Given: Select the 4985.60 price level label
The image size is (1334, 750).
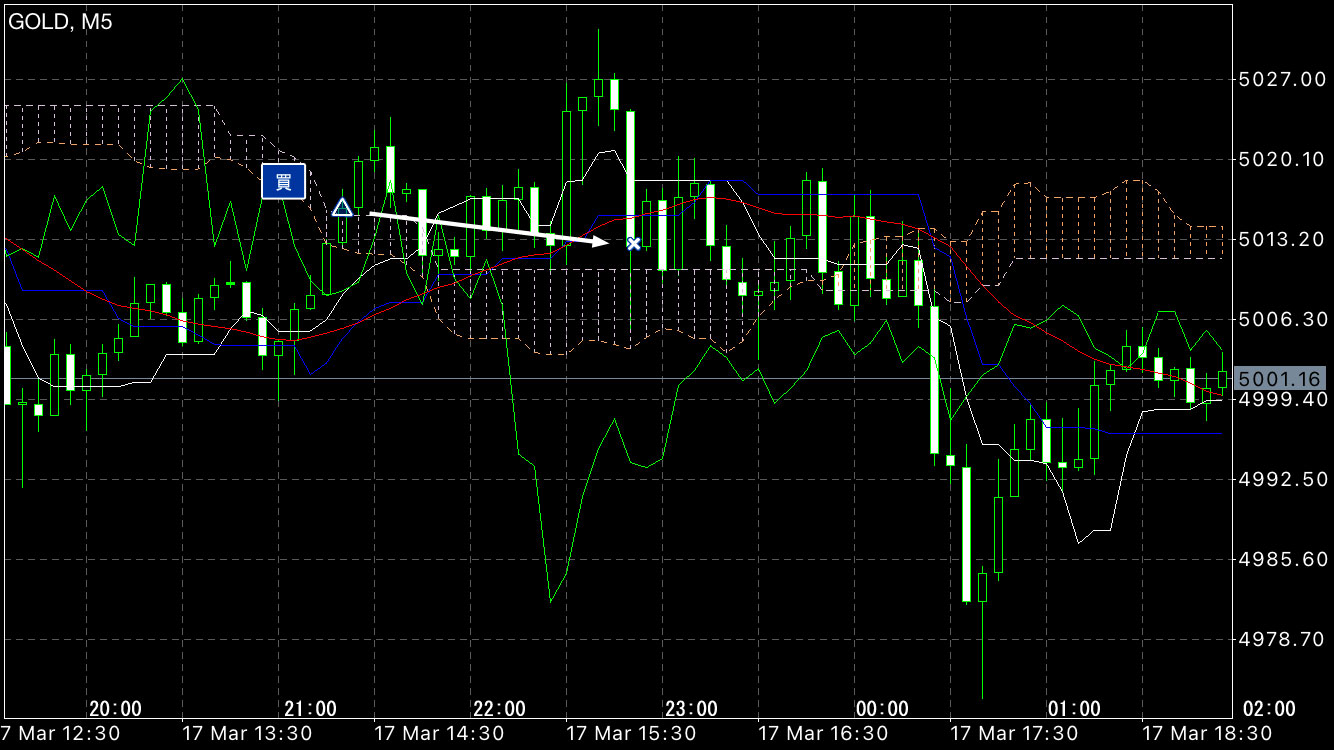Looking at the screenshot, I should pyautogui.click(x=1280, y=559).
